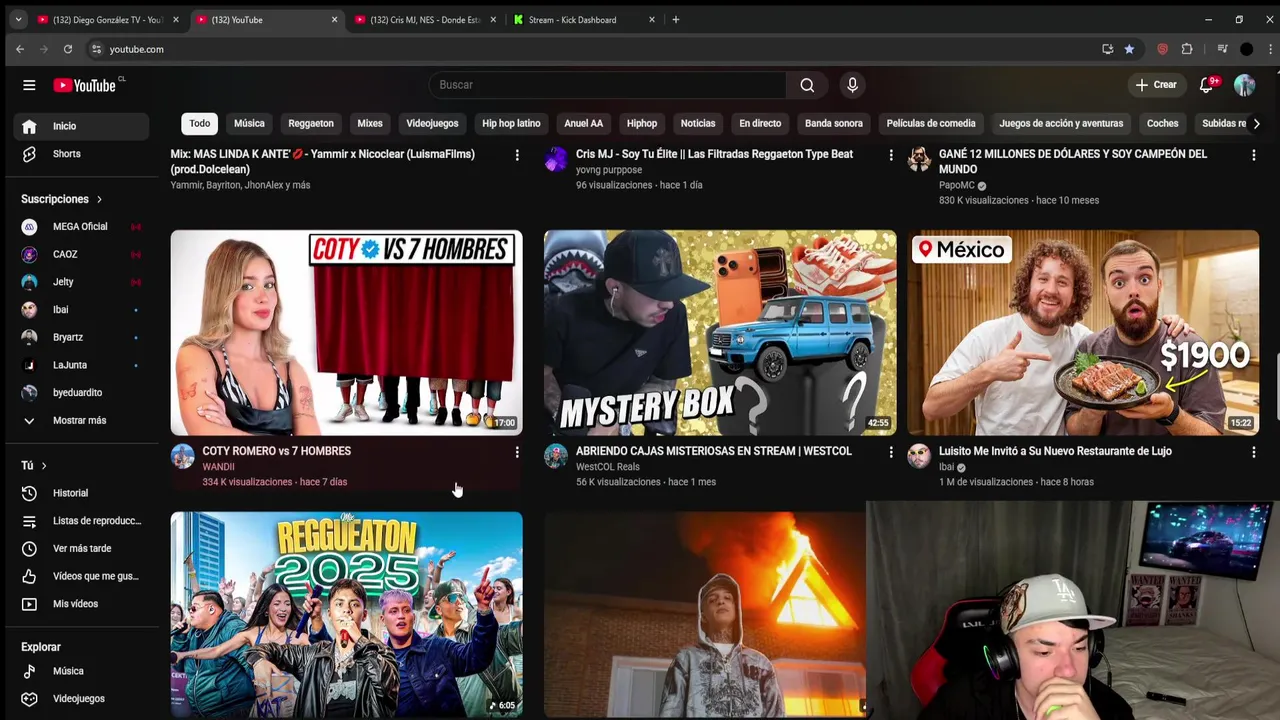The image size is (1280, 720).
Task: Open the MYSTERY BOX video thumbnail
Action: point(720,333)
